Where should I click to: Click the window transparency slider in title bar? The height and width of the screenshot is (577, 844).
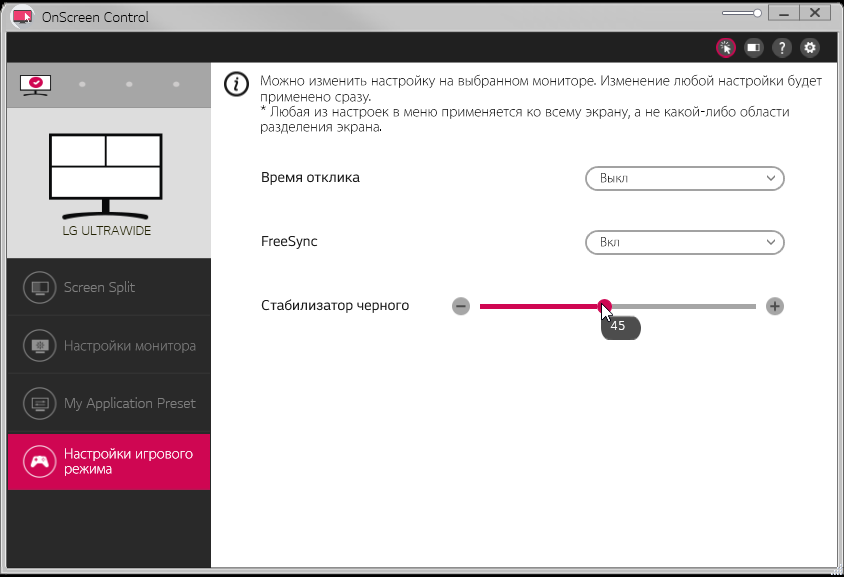pos(742,13)
